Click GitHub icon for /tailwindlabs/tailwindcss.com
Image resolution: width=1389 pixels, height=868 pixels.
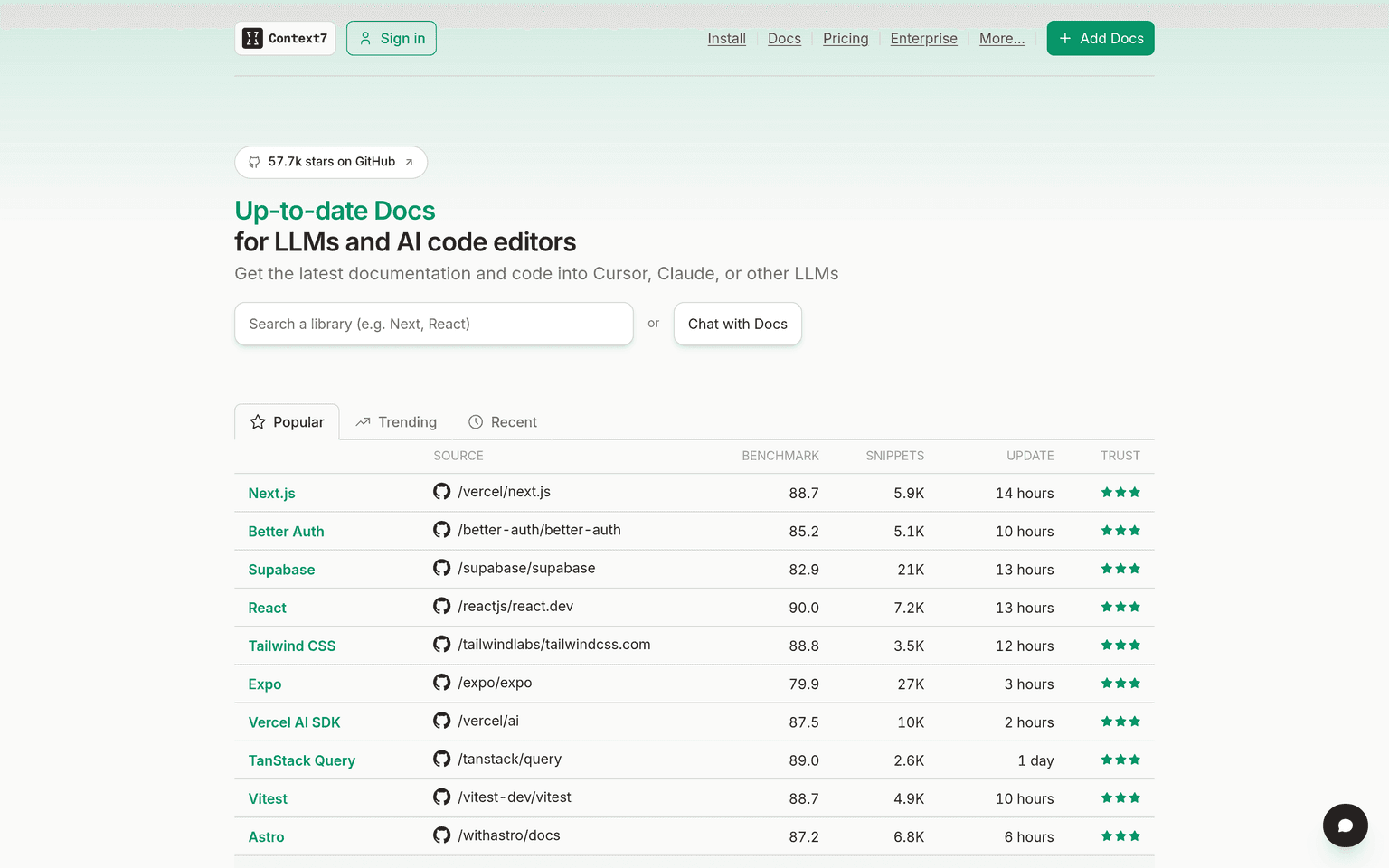point(441,644)
